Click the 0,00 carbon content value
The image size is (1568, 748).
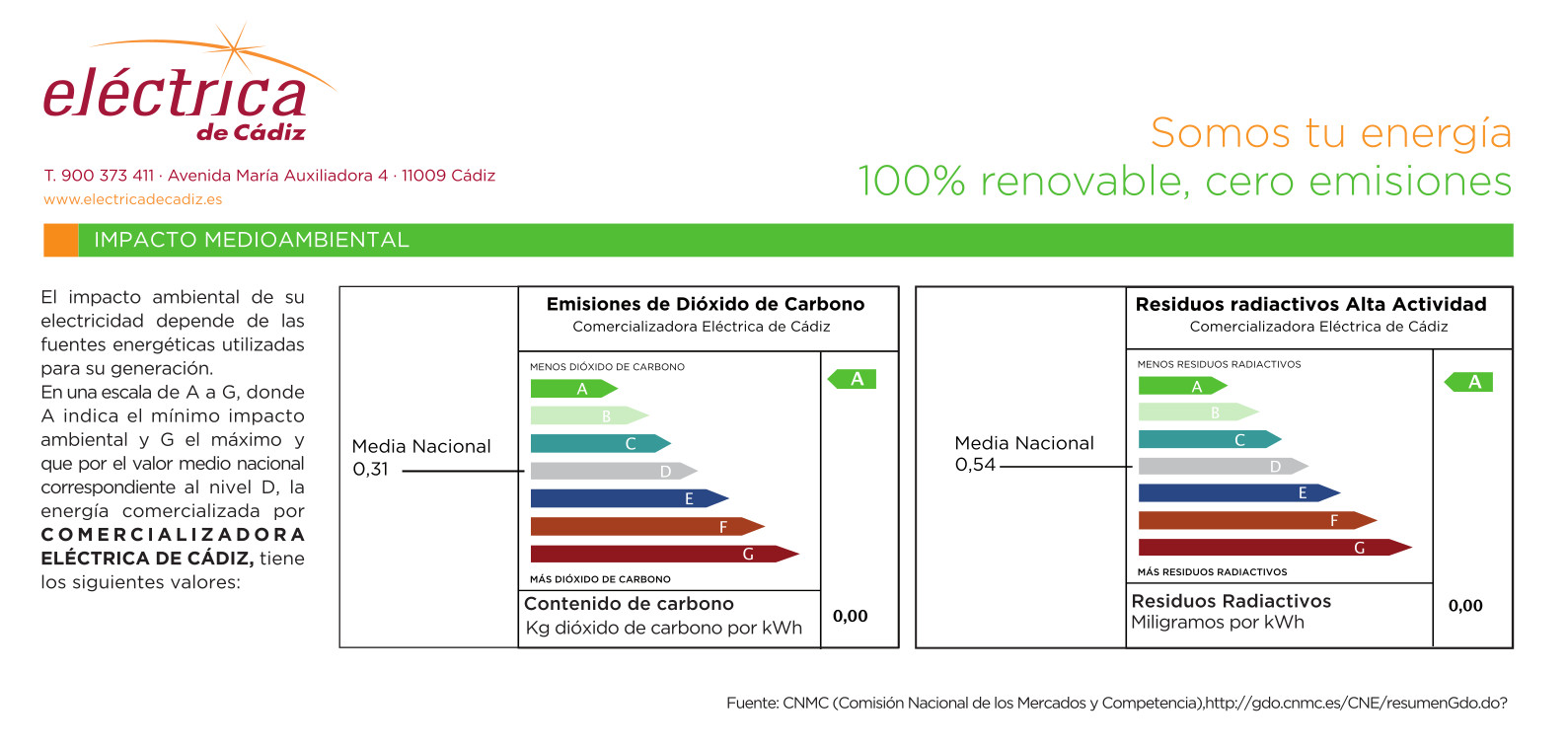[851, 617]
